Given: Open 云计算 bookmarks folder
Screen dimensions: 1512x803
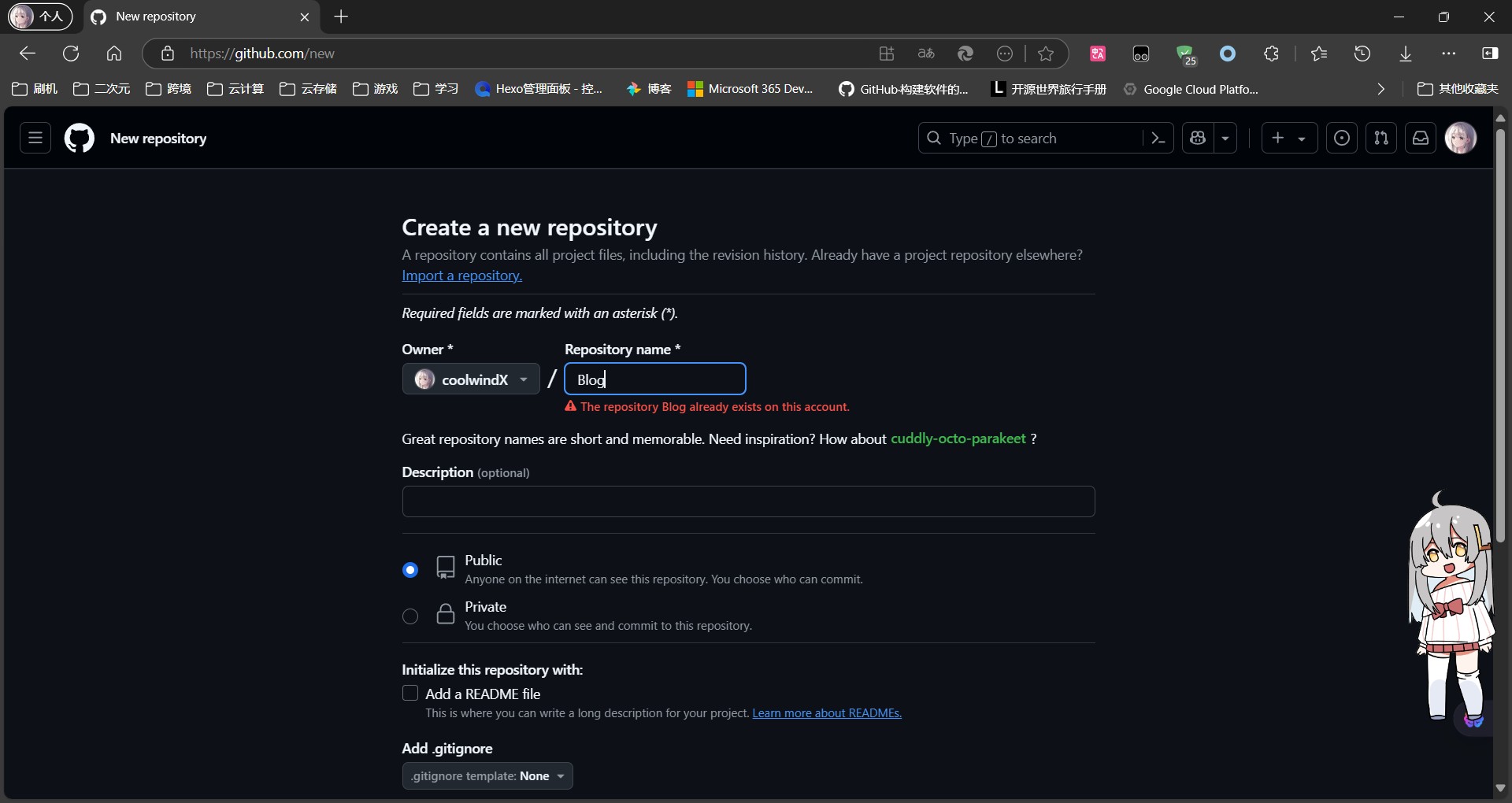Looking at the screenshot, I should click(x=235, y=89).
